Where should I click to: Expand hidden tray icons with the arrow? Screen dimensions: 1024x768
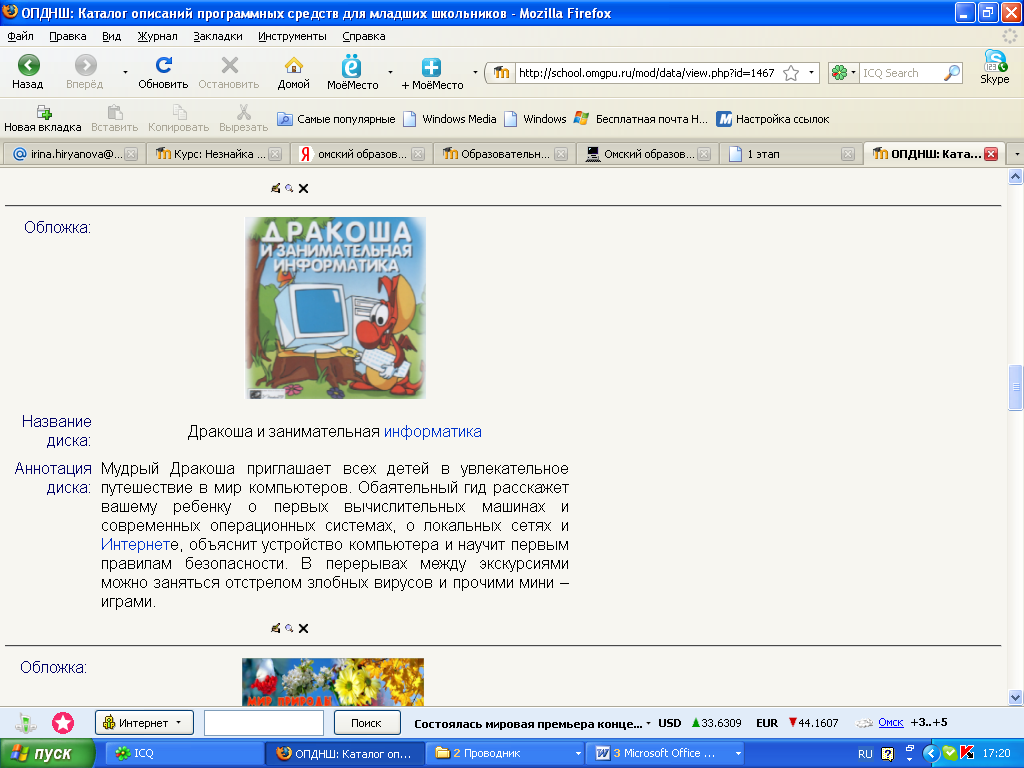pos(931,754)
